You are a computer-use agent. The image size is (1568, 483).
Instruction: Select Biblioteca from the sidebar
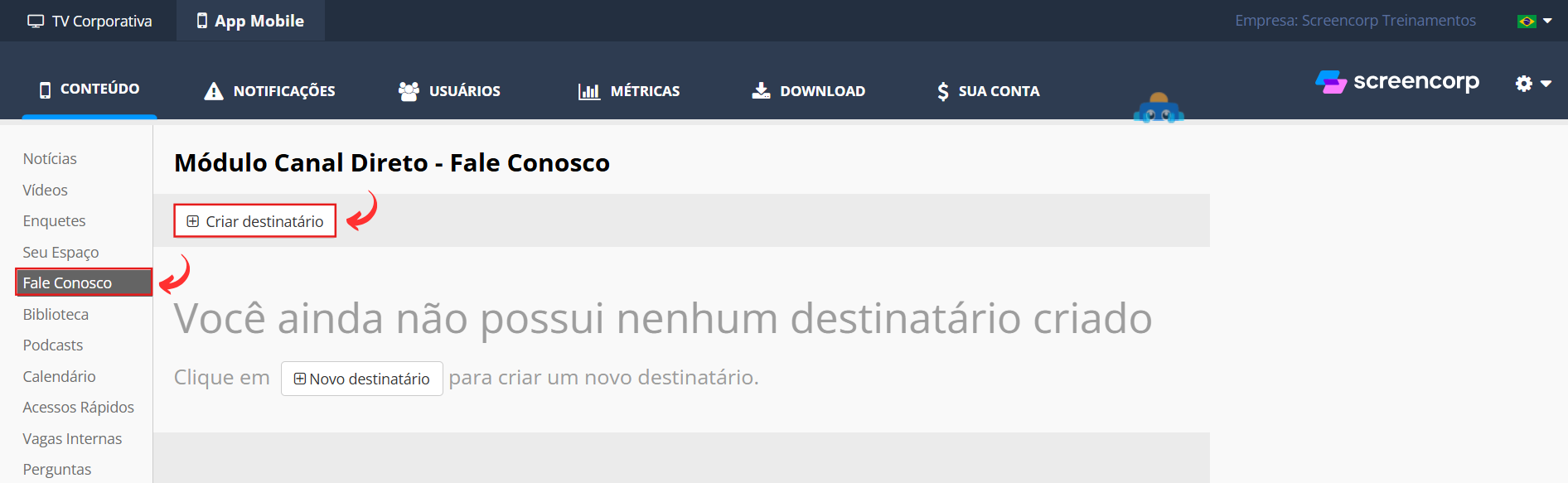(x=56, y=315)
